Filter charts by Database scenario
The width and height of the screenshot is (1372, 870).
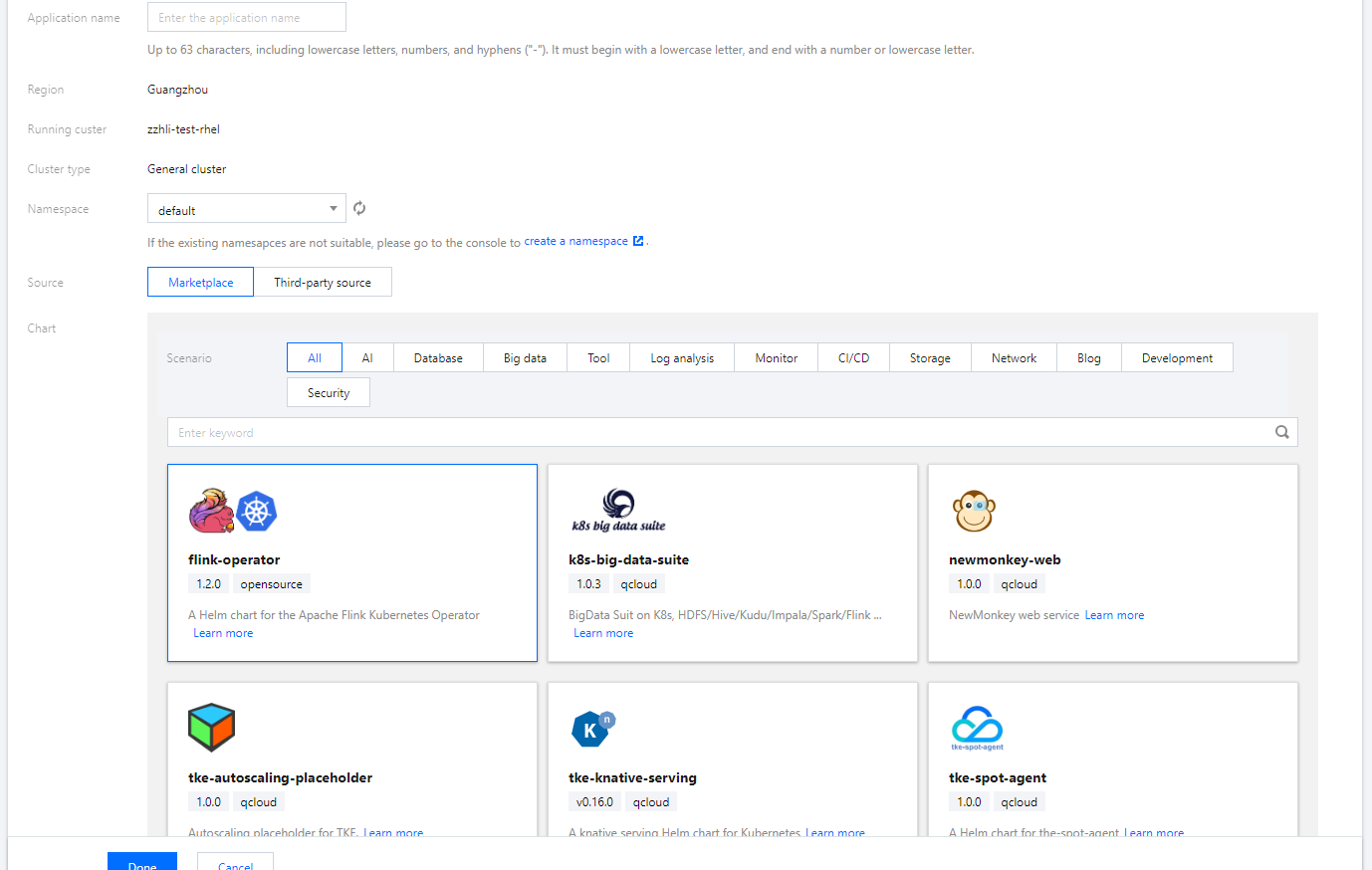pyautogui.click(x=438, y=357)
